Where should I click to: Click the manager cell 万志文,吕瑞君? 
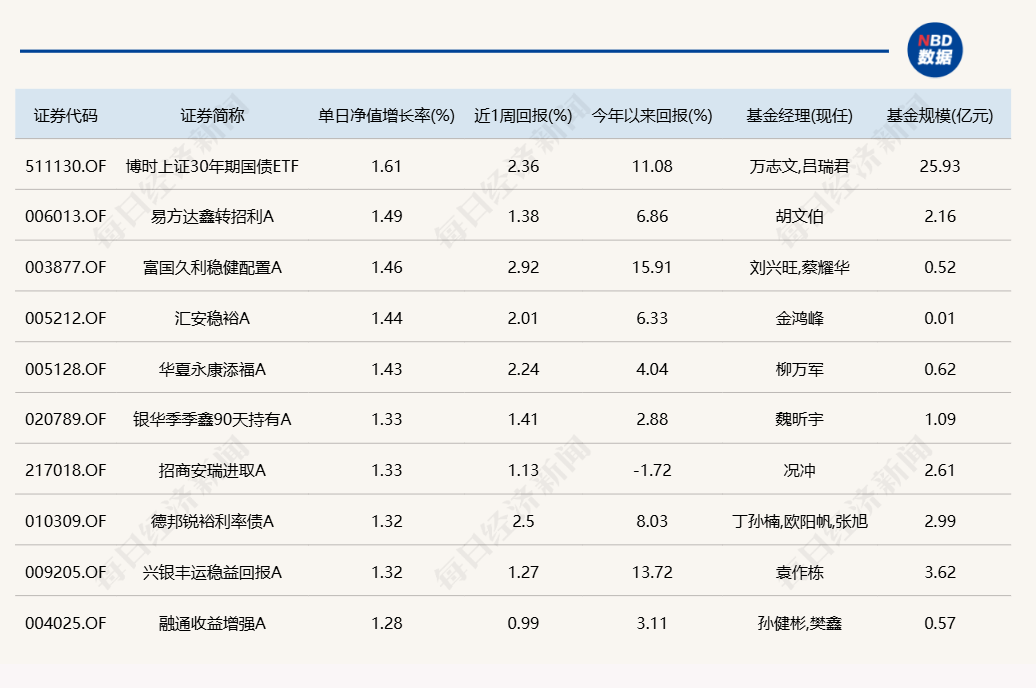(799, 166)
